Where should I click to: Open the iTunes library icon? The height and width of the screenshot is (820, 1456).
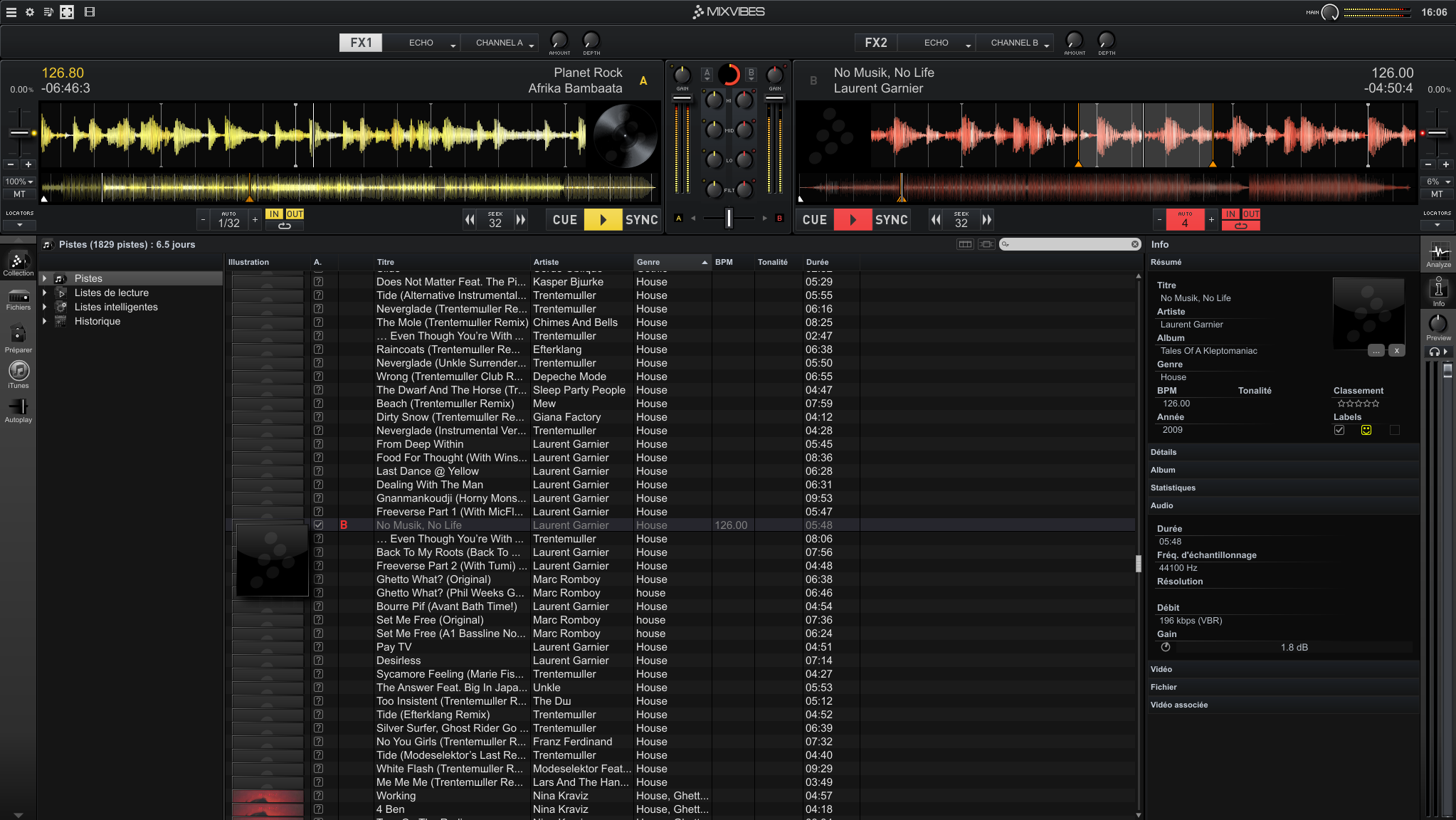[19, 374]
